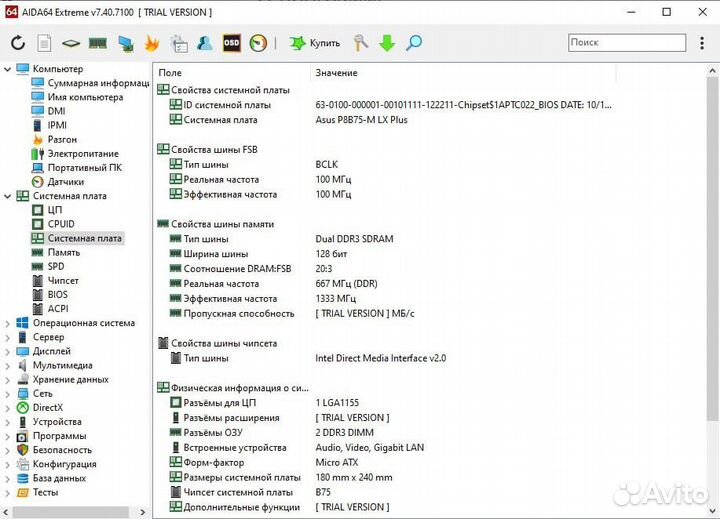Start the system stability test flame icon
Viewport: 720px width, 519px height.
point(152,43)
